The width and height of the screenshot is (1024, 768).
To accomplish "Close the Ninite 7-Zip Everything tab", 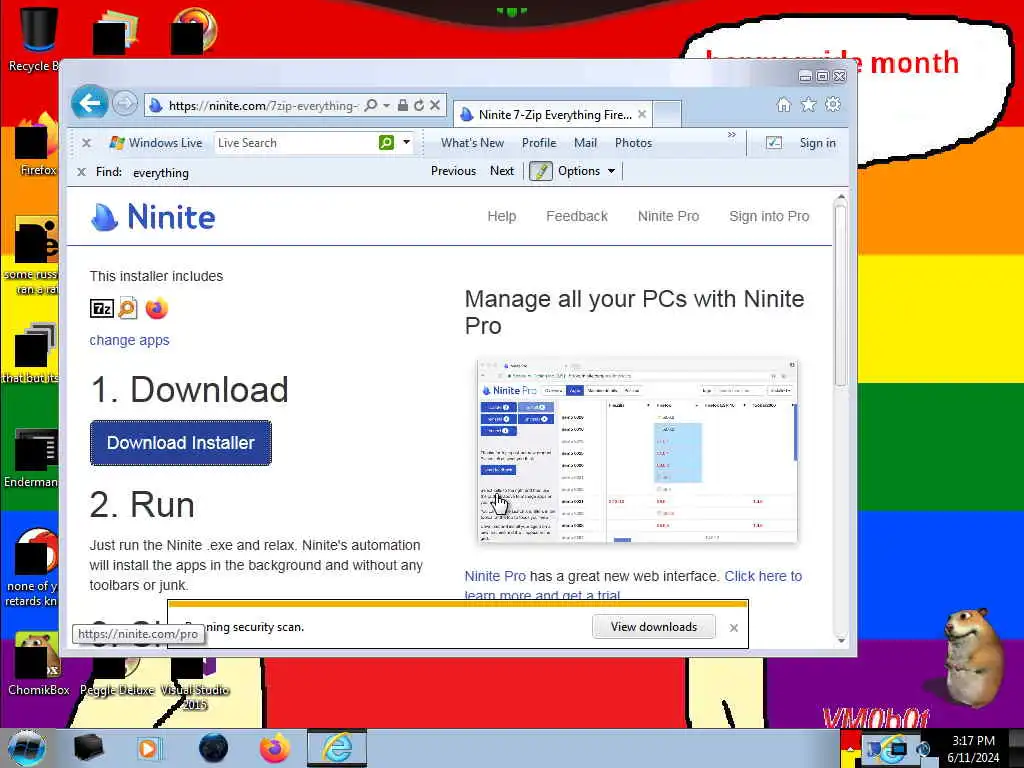I will pos(642,114).
